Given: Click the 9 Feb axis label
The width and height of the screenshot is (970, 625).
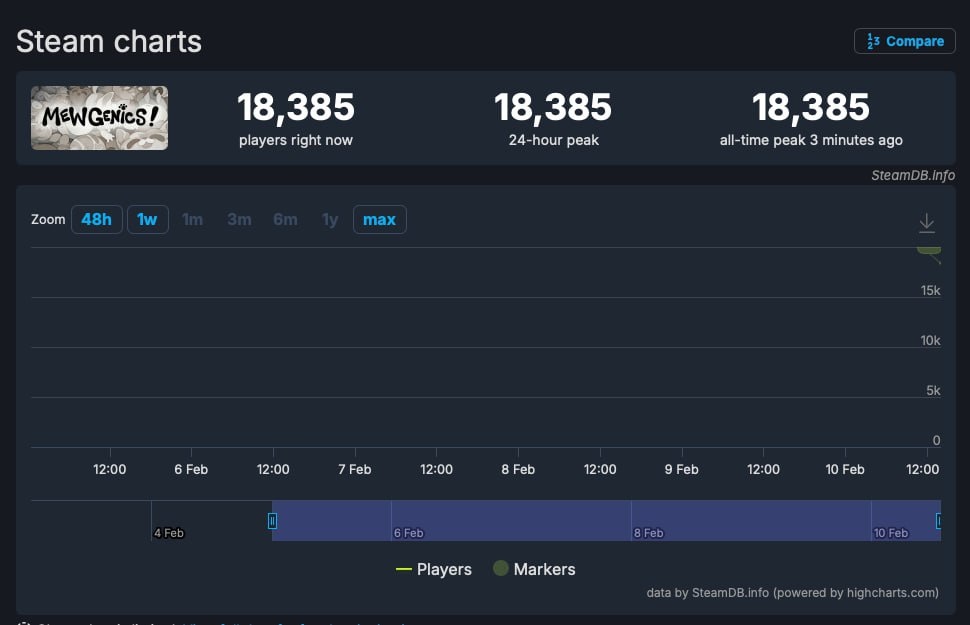Looking at the screenshot, I should point(682,470).
